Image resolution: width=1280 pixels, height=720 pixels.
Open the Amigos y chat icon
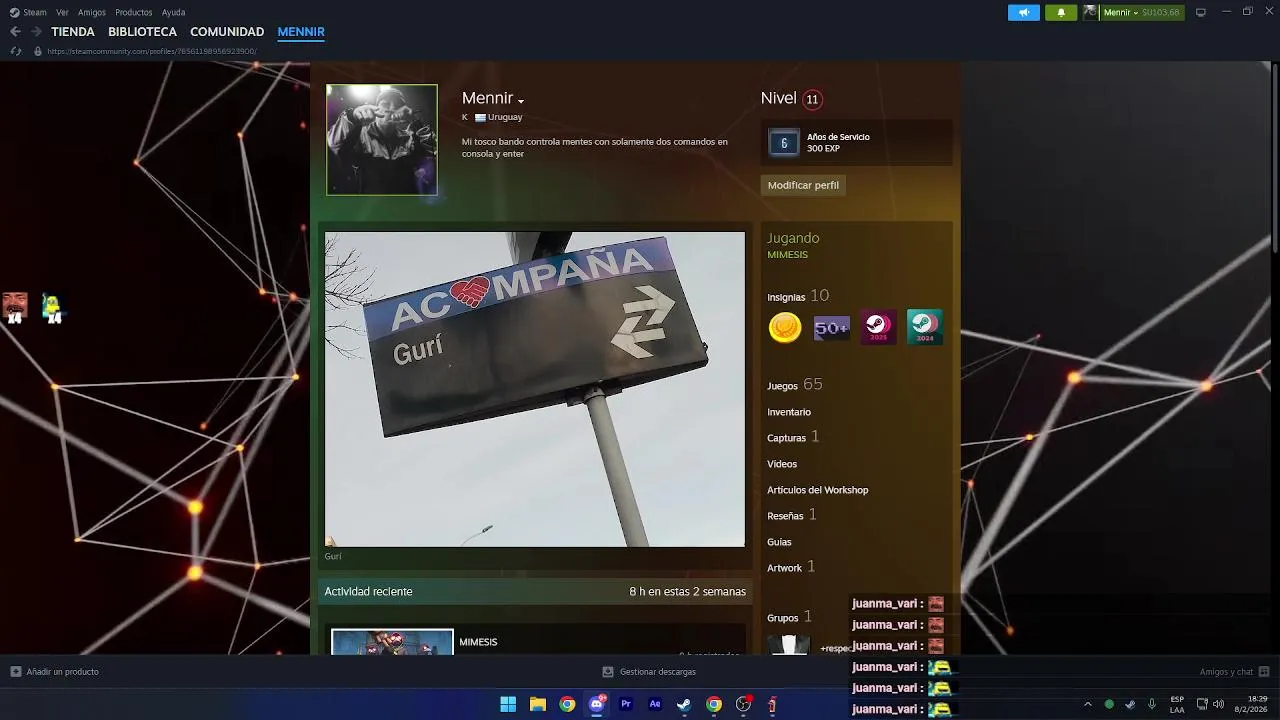click(x=1263, y=672)
